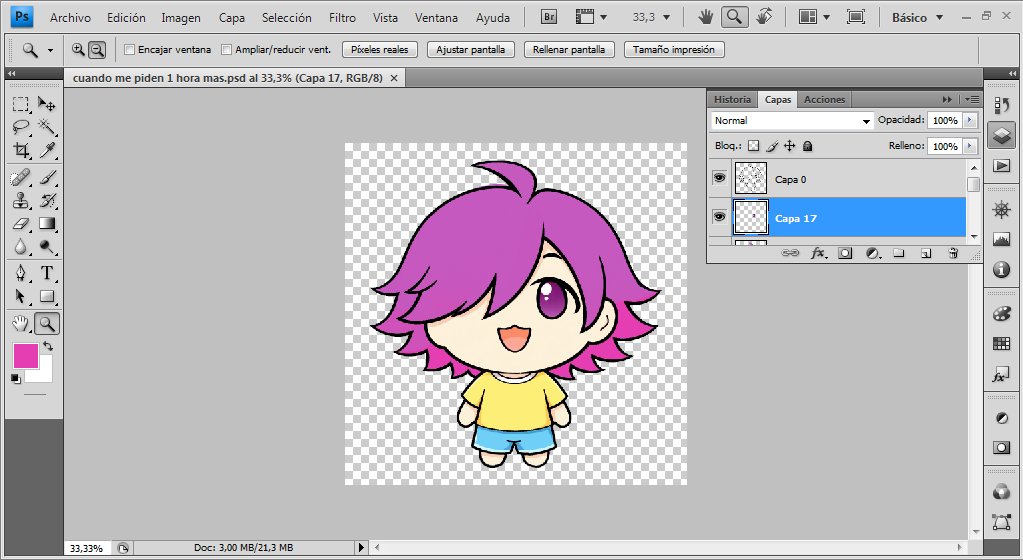Select the Blur tool
The height and width of the screenshot is (560, 1023).
point(21,247)
